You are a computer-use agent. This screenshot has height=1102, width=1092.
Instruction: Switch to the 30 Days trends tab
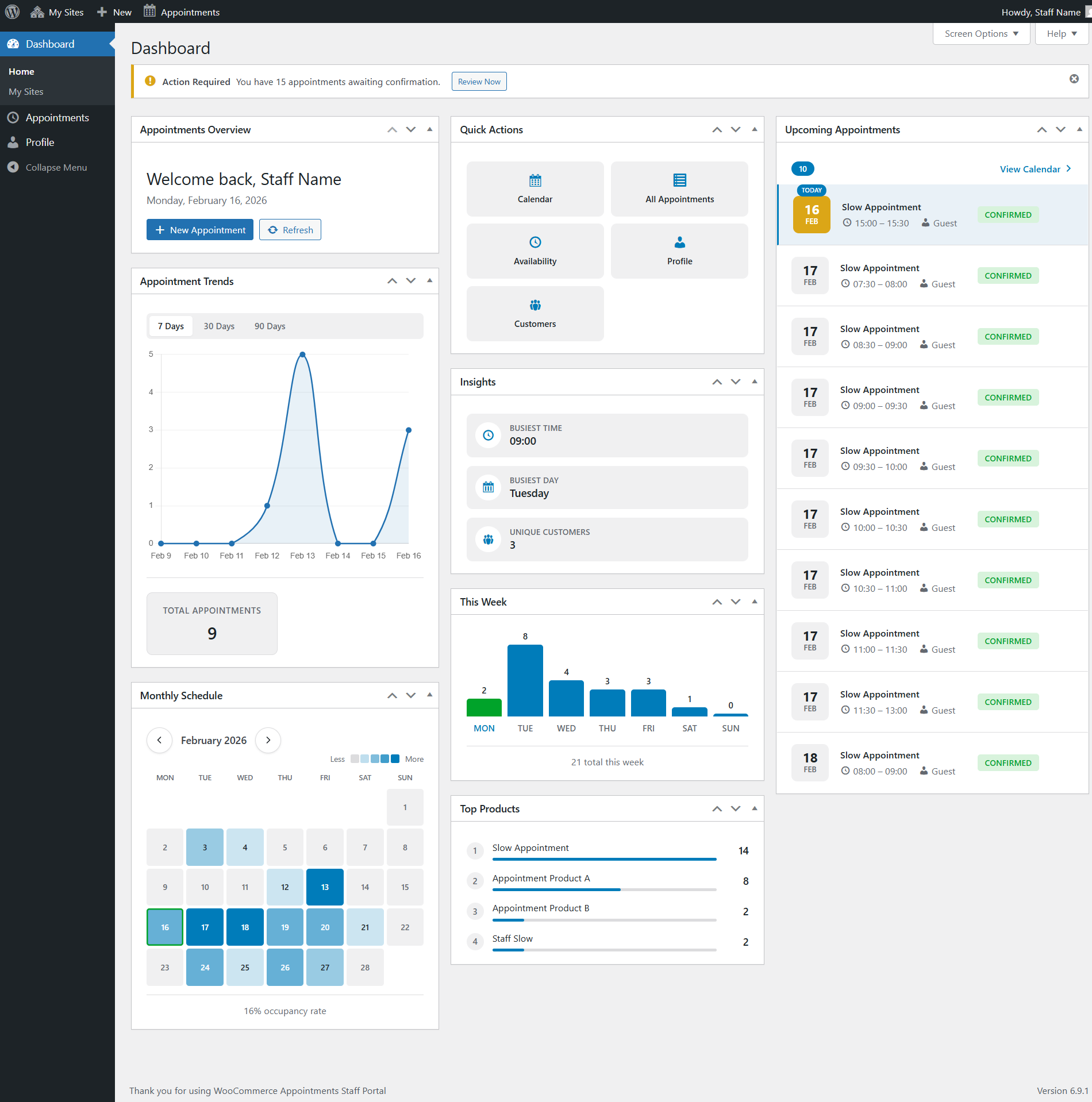coord(218,326)
